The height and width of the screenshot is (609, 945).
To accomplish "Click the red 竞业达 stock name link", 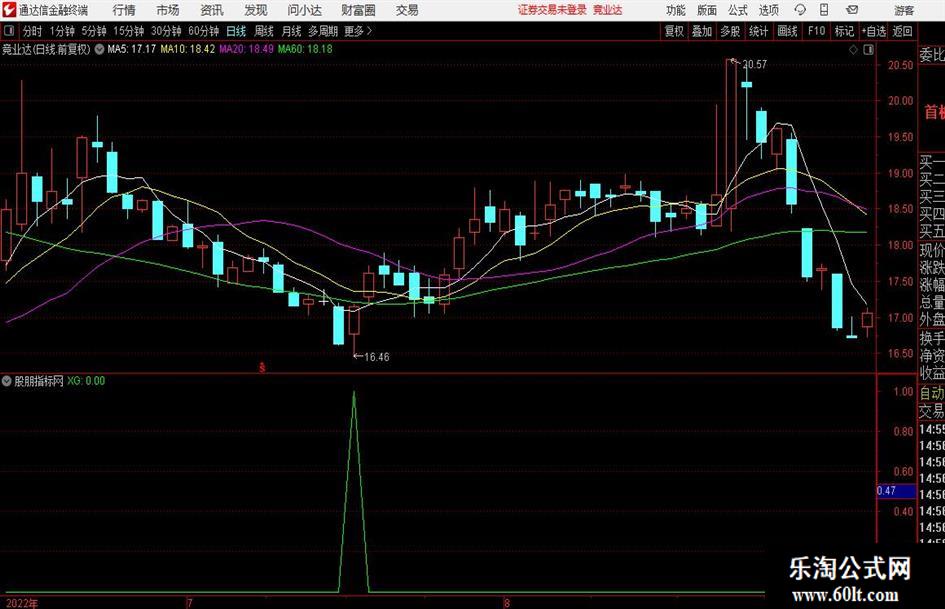I will (x=608, y=10).
